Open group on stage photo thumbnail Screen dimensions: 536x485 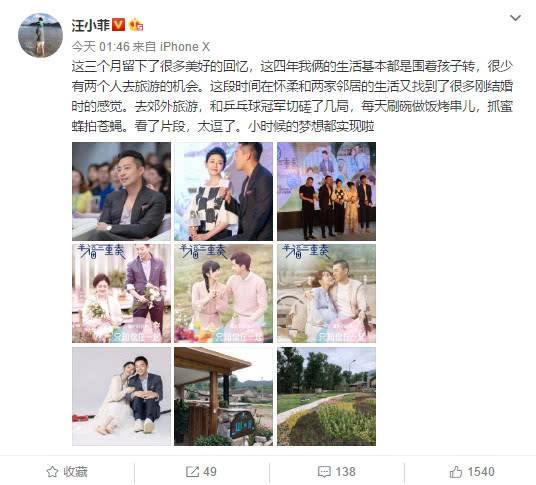point(326,191)
